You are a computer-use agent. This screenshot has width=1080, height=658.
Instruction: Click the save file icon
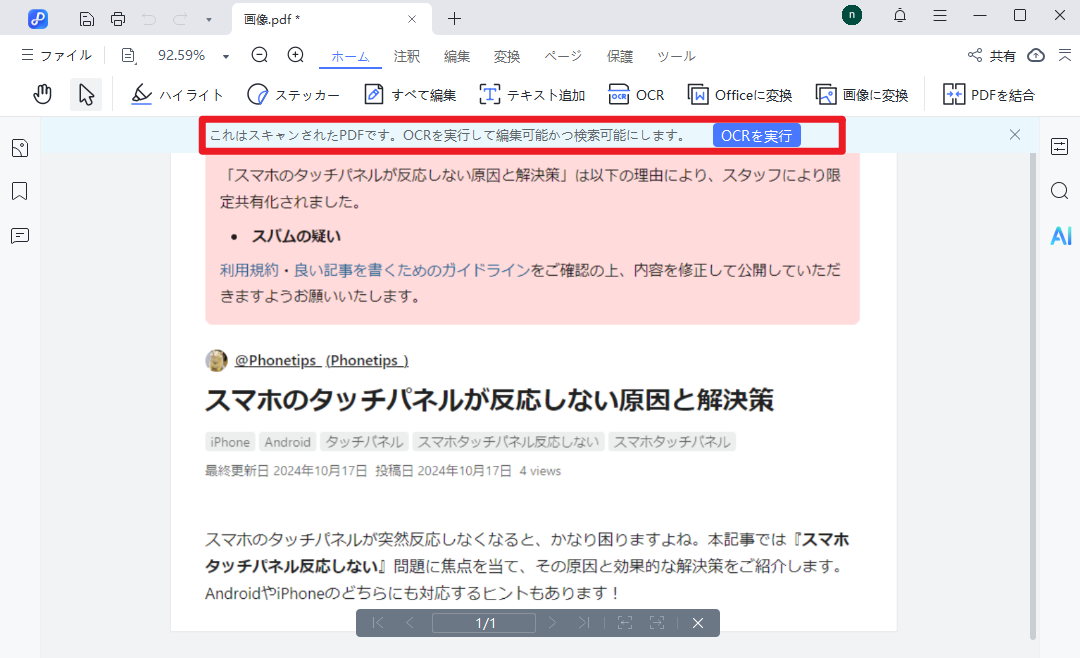tap(87, 19)
